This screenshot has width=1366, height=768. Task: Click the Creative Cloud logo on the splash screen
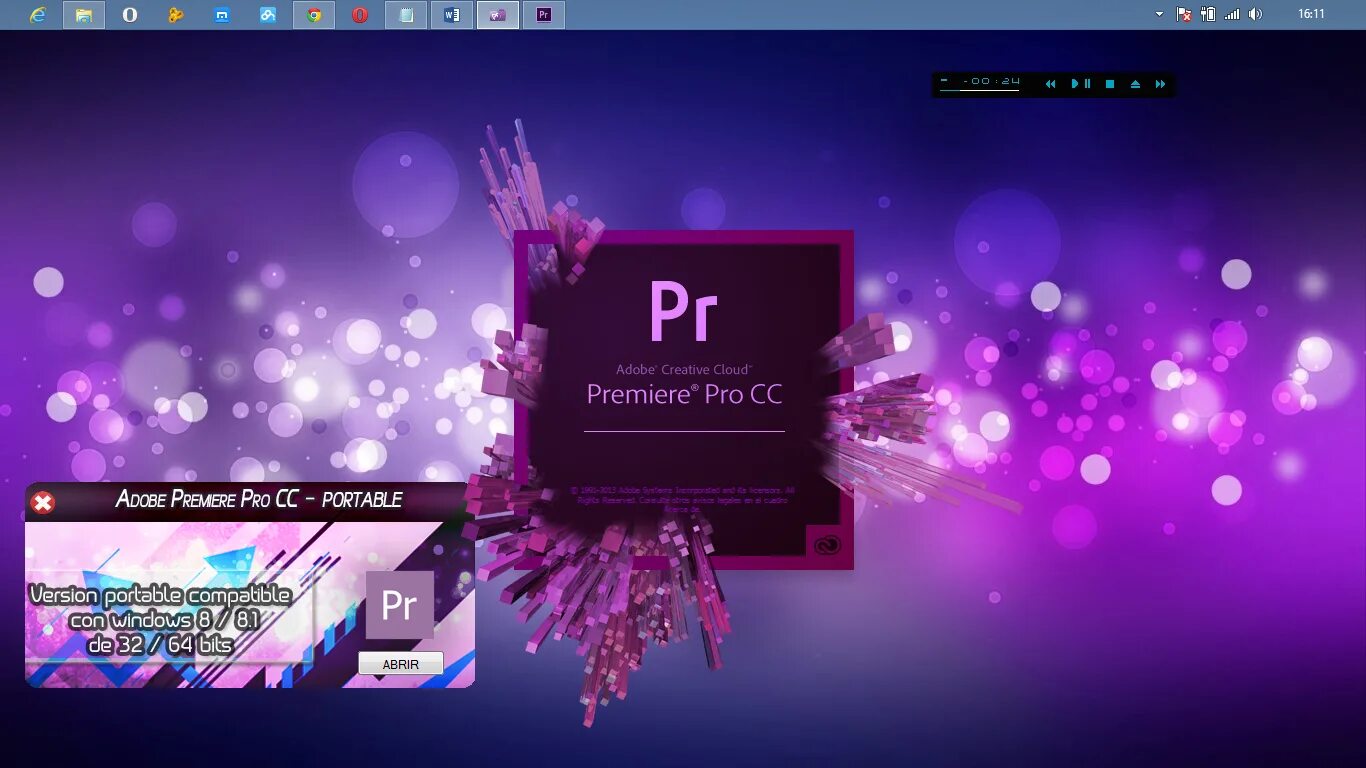(828, 544)
